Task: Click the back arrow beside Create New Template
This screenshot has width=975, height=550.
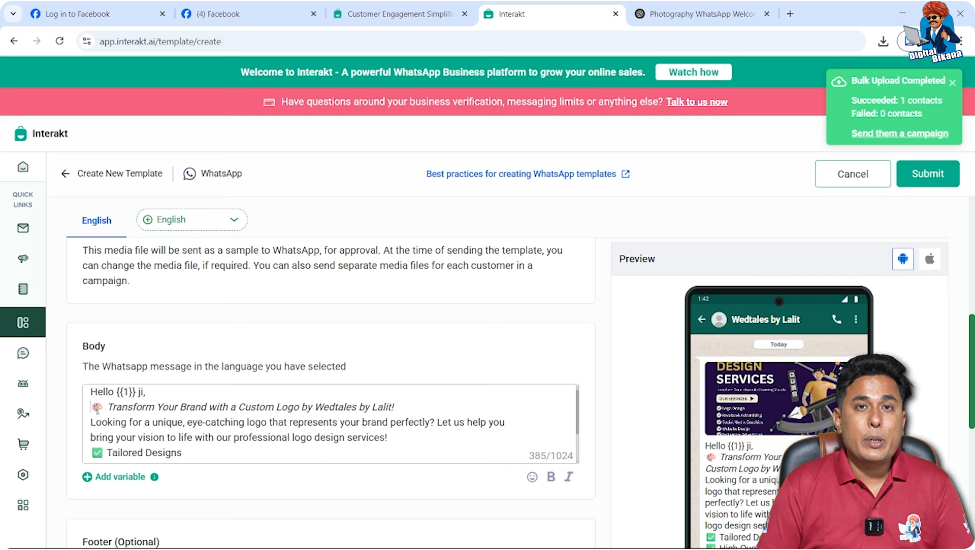Action: coord(65,173)
